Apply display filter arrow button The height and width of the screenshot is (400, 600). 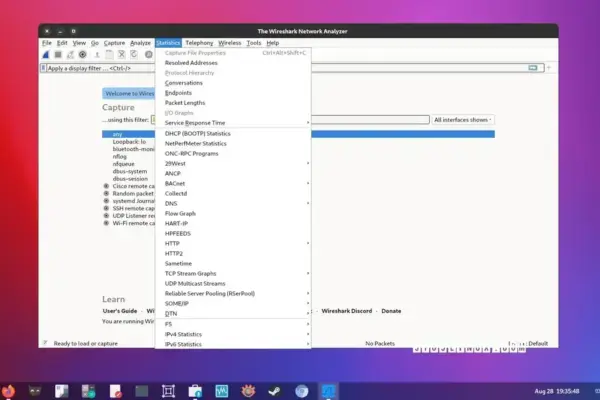[x=533, y=68]
